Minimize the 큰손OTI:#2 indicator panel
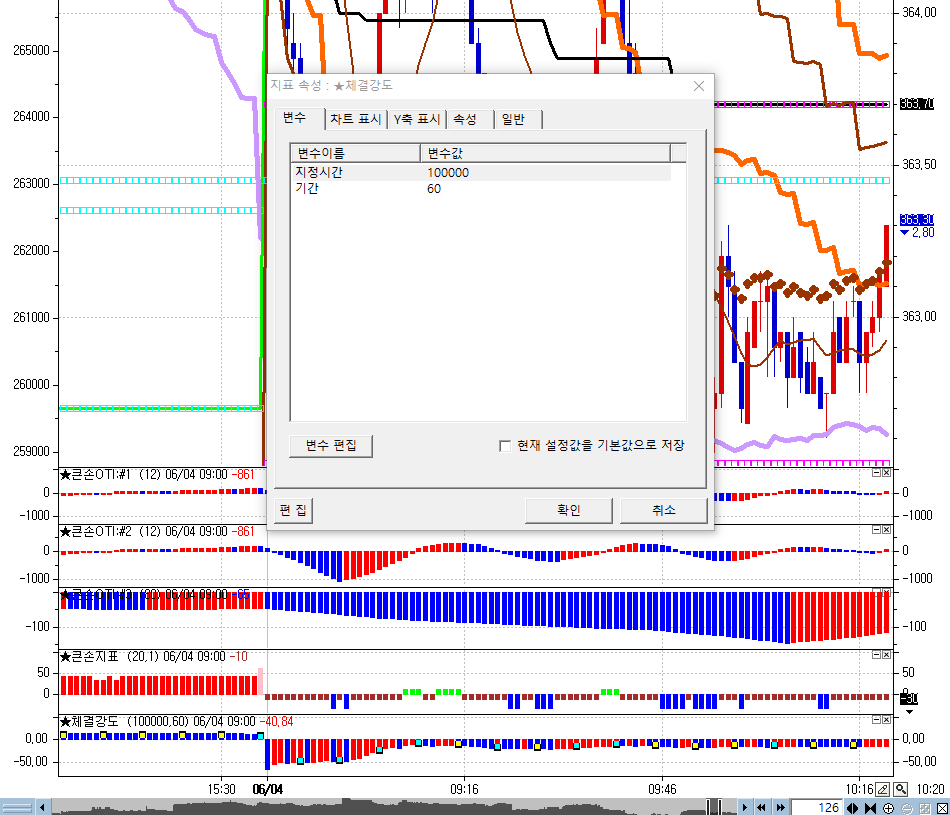This screenshot has height=815, width=950. click(x=876, y=529)
